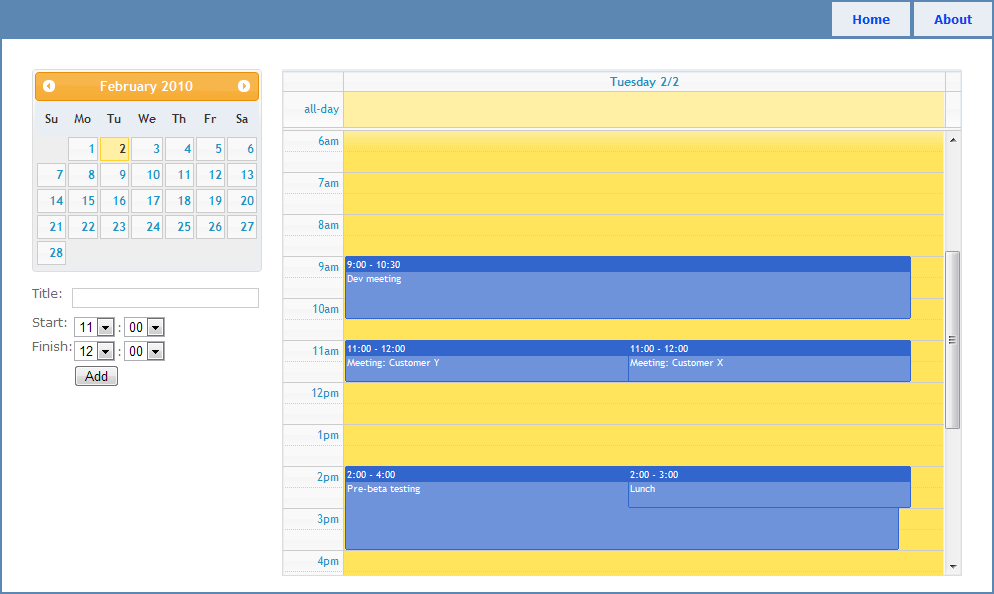
Task: Pick February 25 in the date picker
Action: 179,227
